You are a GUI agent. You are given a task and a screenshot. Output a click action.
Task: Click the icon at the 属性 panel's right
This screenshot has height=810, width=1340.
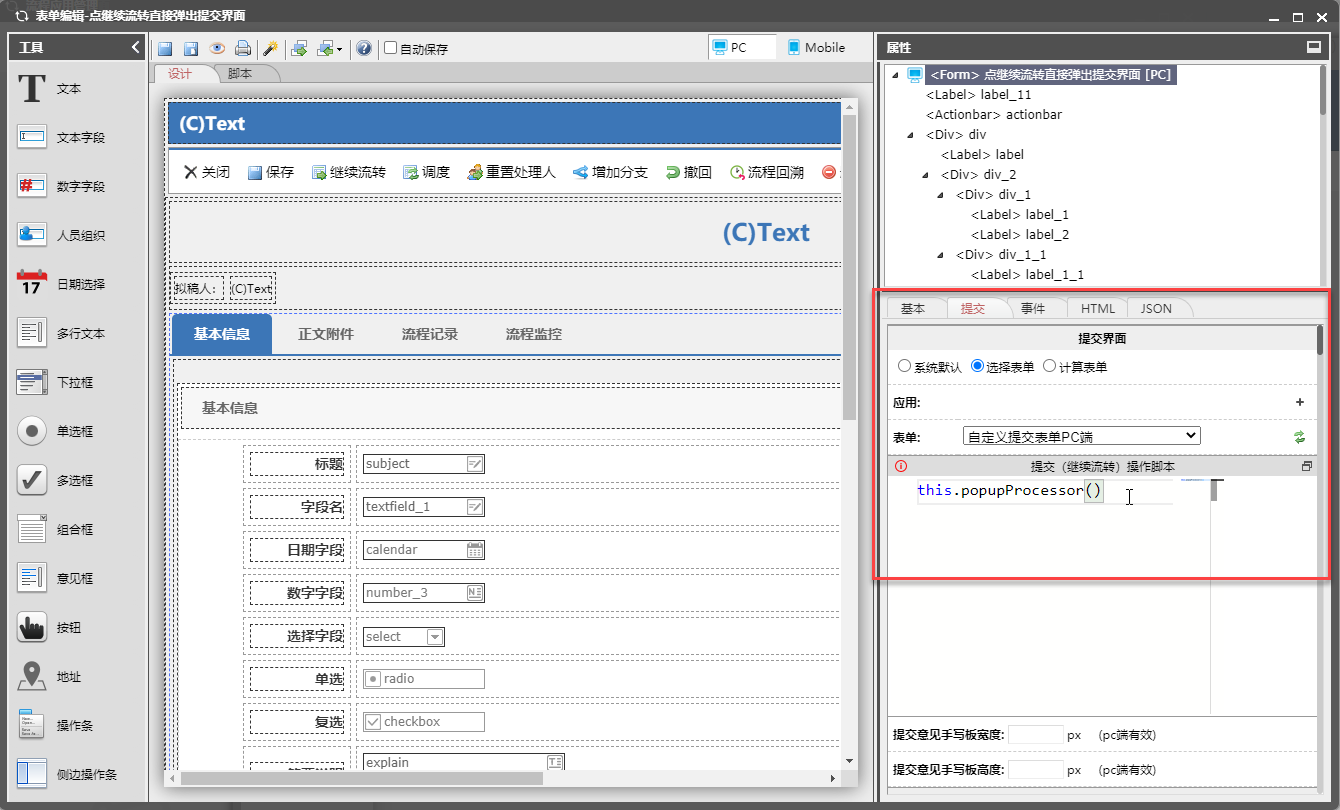coord(1313,47)
